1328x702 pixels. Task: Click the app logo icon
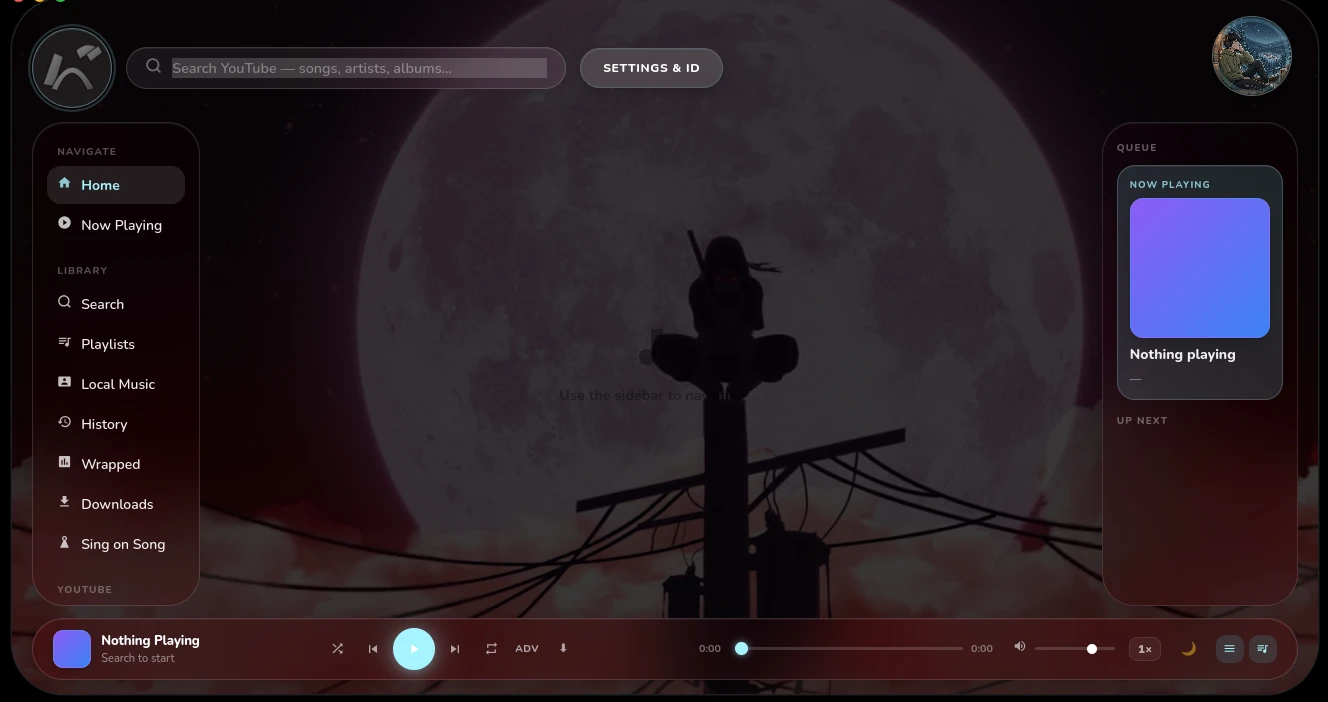72,68
